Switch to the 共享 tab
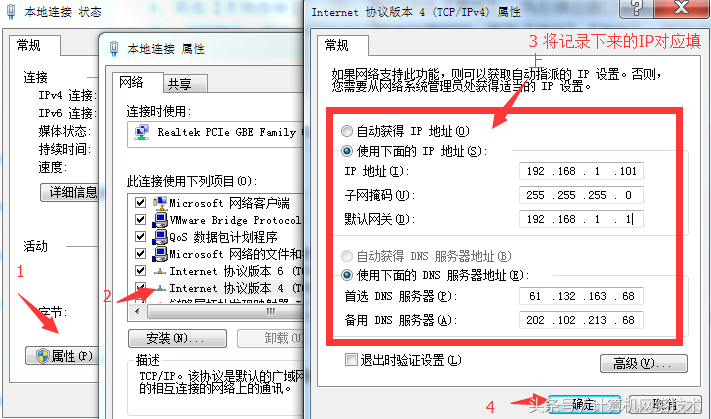 coord(180,84)
